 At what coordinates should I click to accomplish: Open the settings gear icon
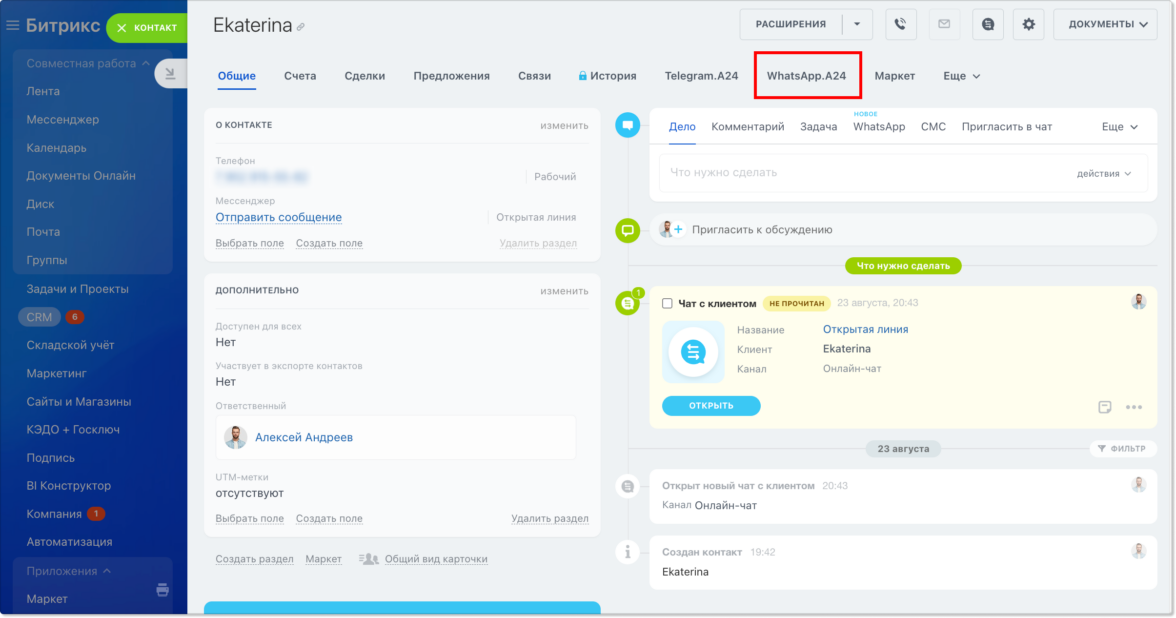pyautogui.click(x=1029, y=24)
